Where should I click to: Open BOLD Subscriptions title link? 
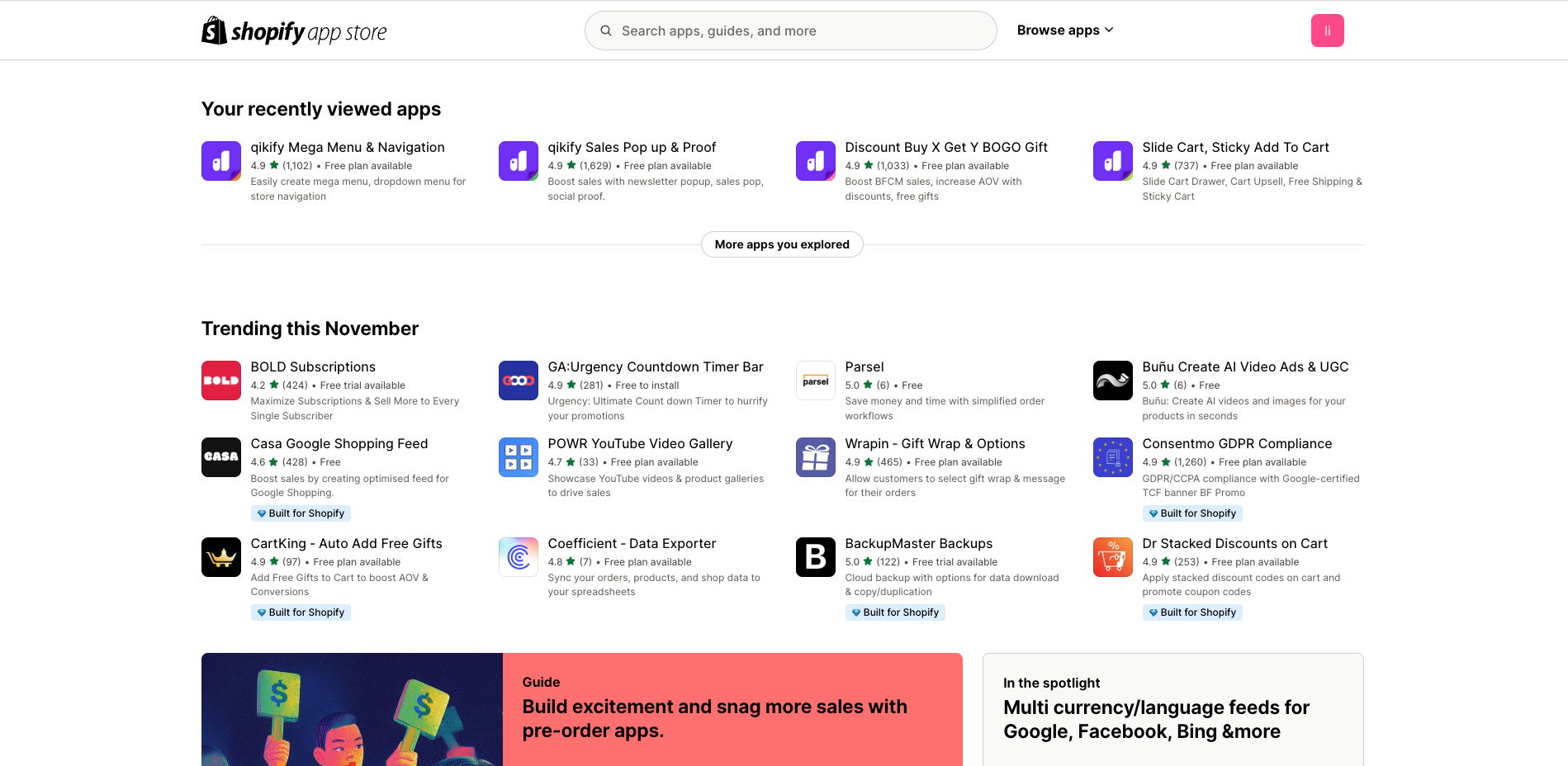click(x=313, y=366)
